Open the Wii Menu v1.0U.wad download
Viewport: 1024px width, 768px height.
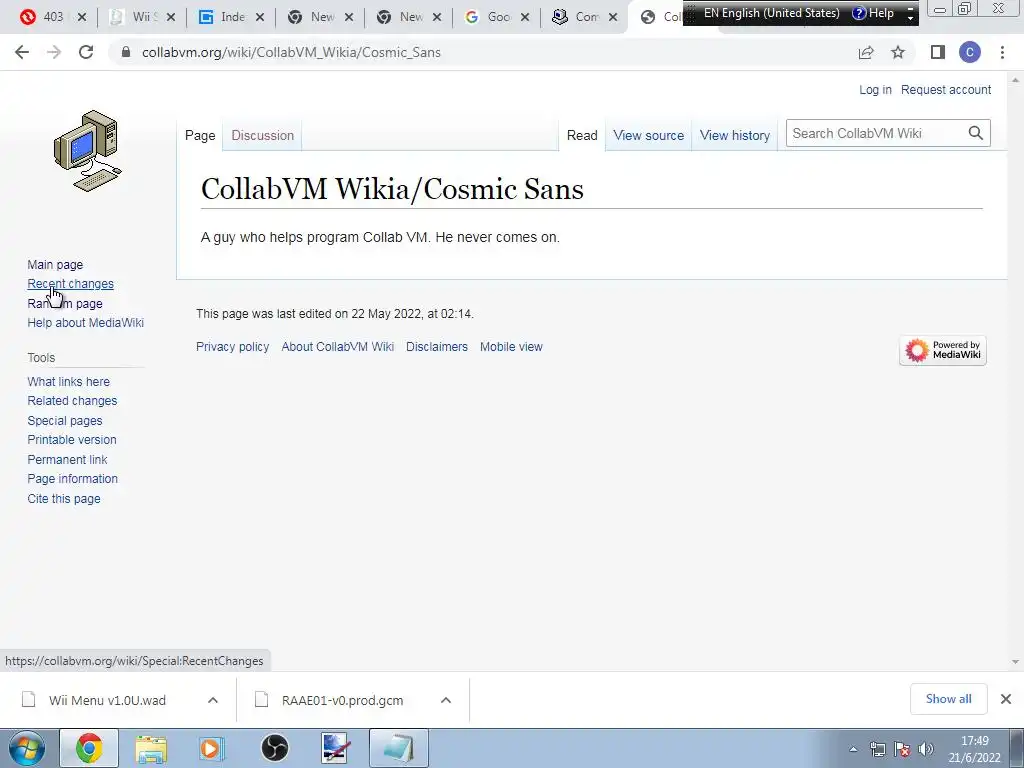pos(107,700)
